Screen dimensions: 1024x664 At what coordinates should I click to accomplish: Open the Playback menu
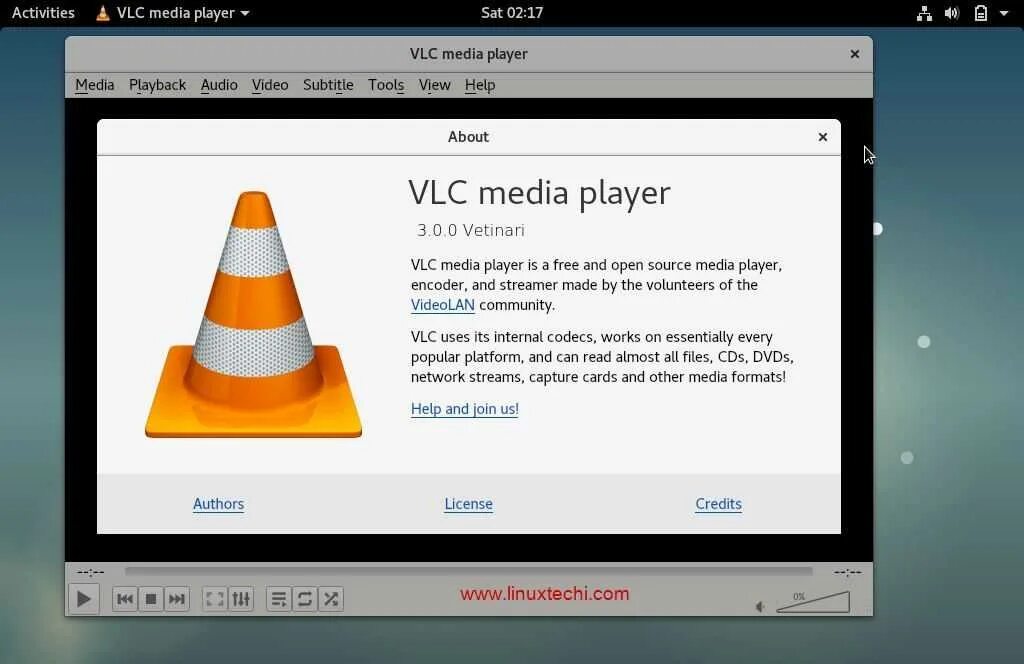pyautogui.click(x=157, y=85)
